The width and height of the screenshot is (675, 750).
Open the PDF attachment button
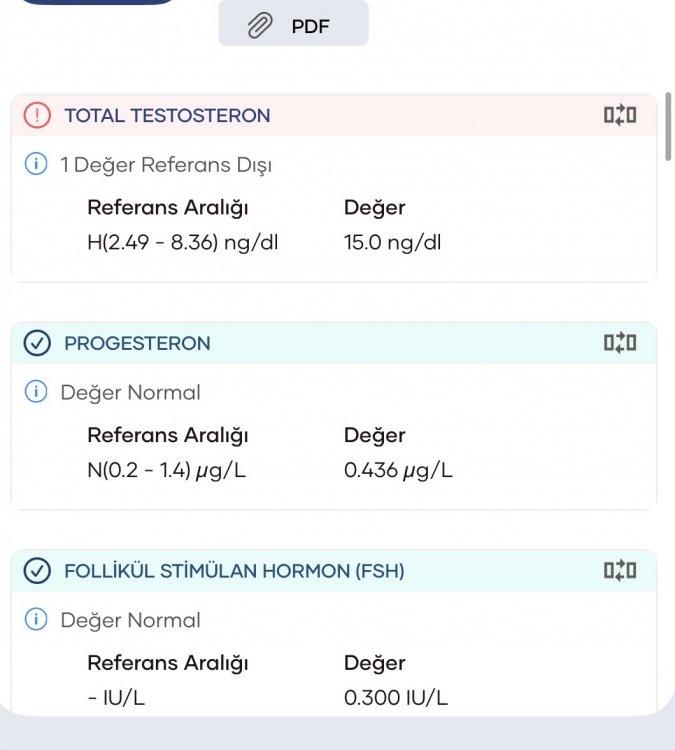click(293, 24)
